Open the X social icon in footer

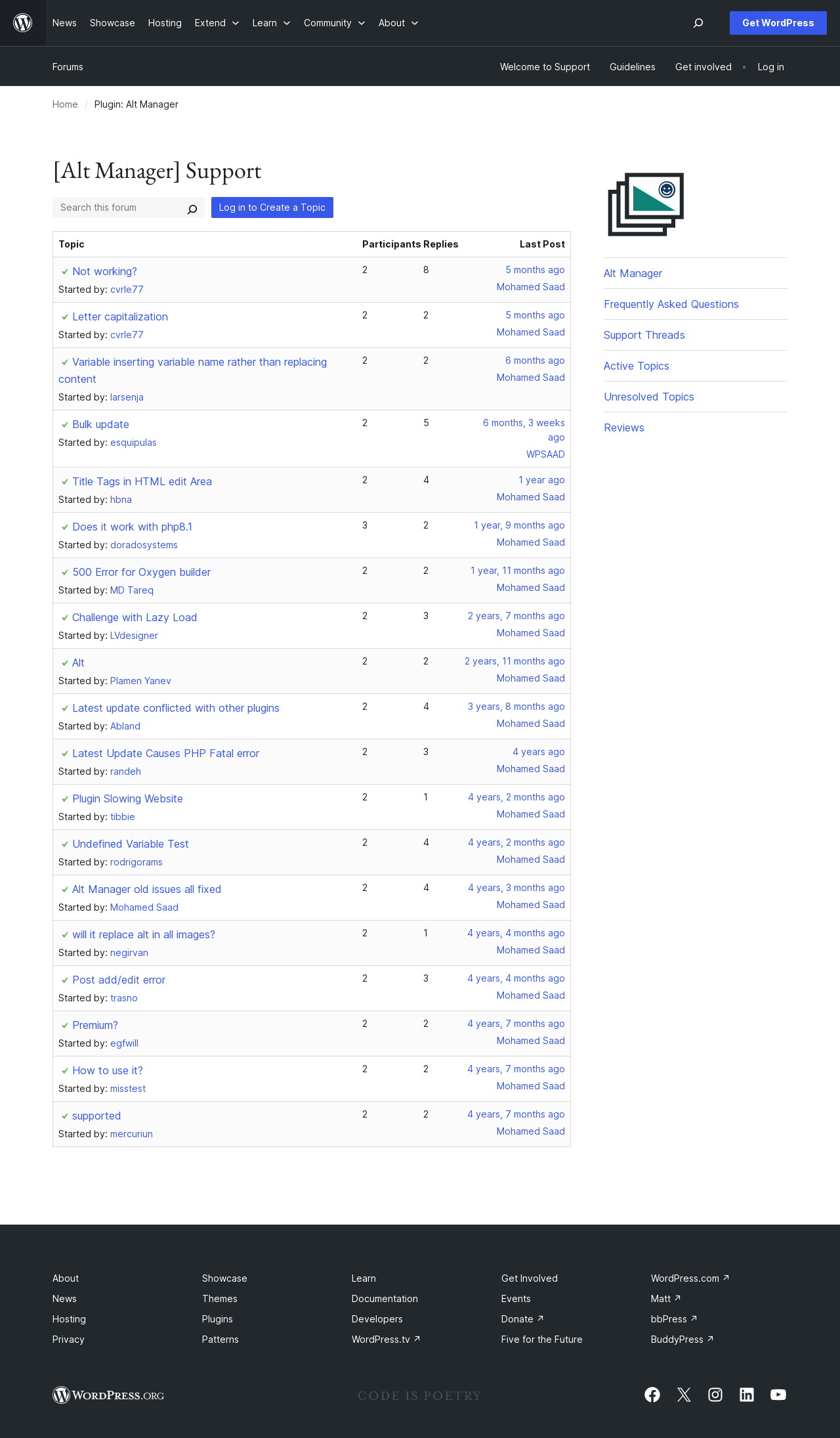(684, 1395)
